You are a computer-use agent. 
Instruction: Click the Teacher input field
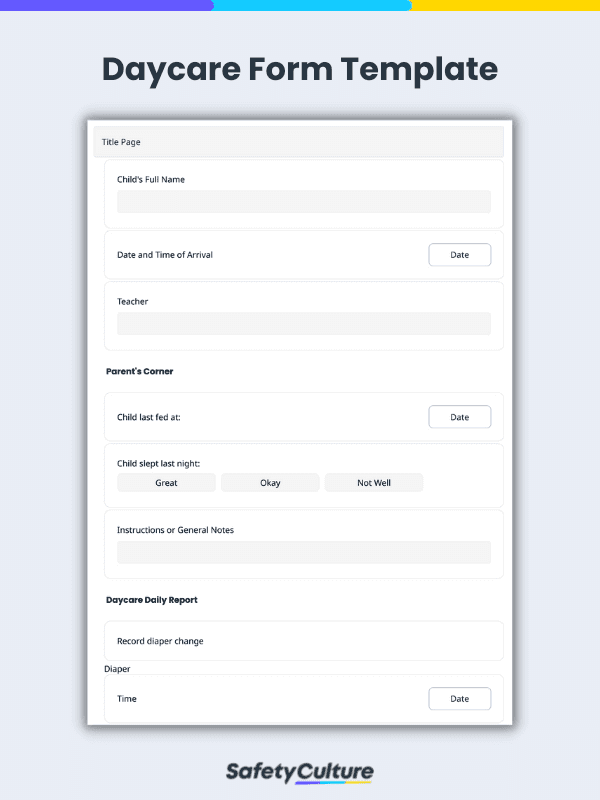pos(304,323)
